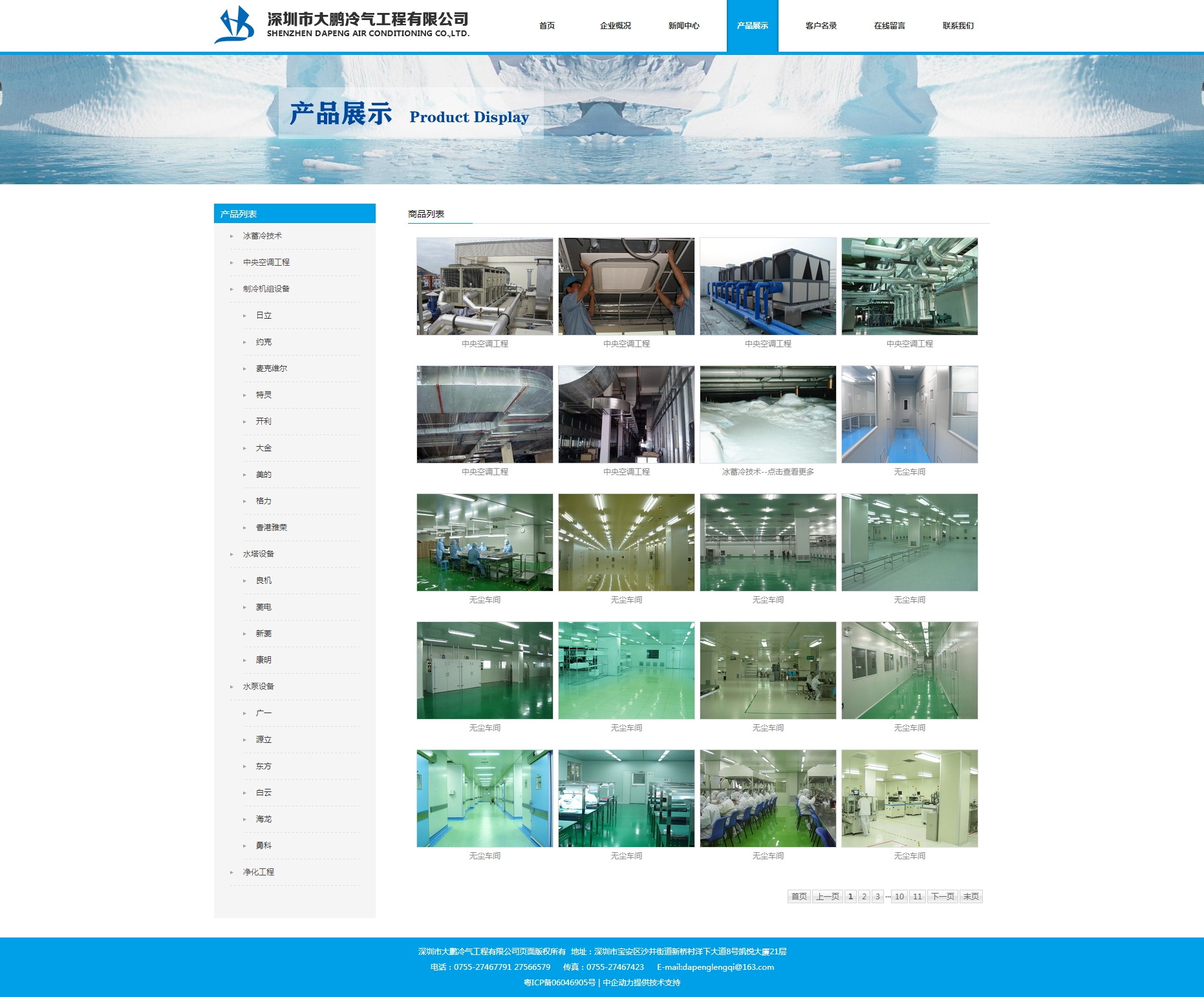Go to page 3
The width and height of the screenshot is (1204, 997).
[877, 897]
